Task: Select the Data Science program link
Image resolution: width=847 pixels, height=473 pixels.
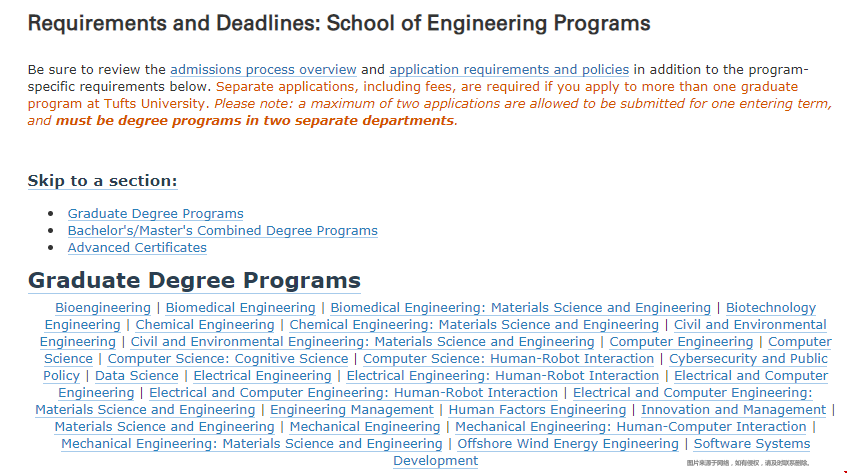Action: (x=137, y=376)
